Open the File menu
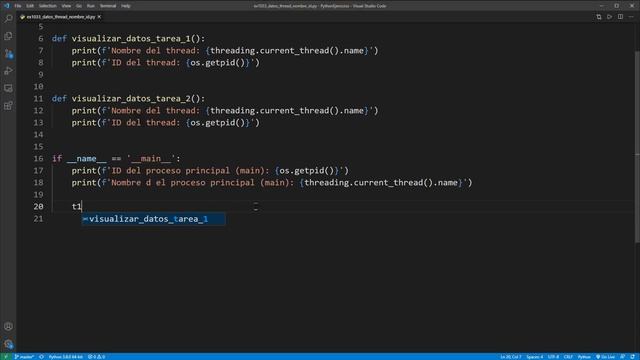Screen dimensions: 640x360 tap(18, 6)
